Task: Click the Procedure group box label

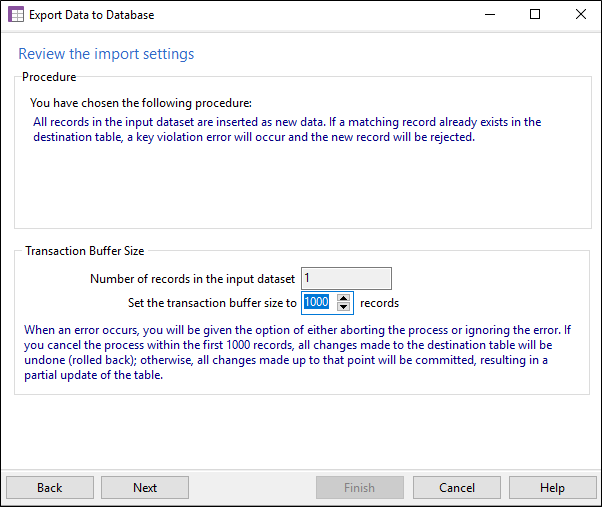Action: tap(49, 77)
